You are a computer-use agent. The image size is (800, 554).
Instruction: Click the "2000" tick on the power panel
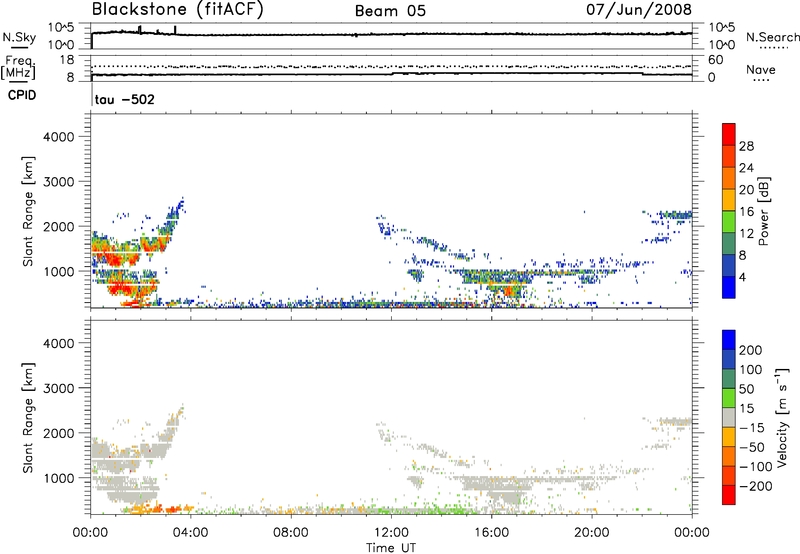pos(58,226)
